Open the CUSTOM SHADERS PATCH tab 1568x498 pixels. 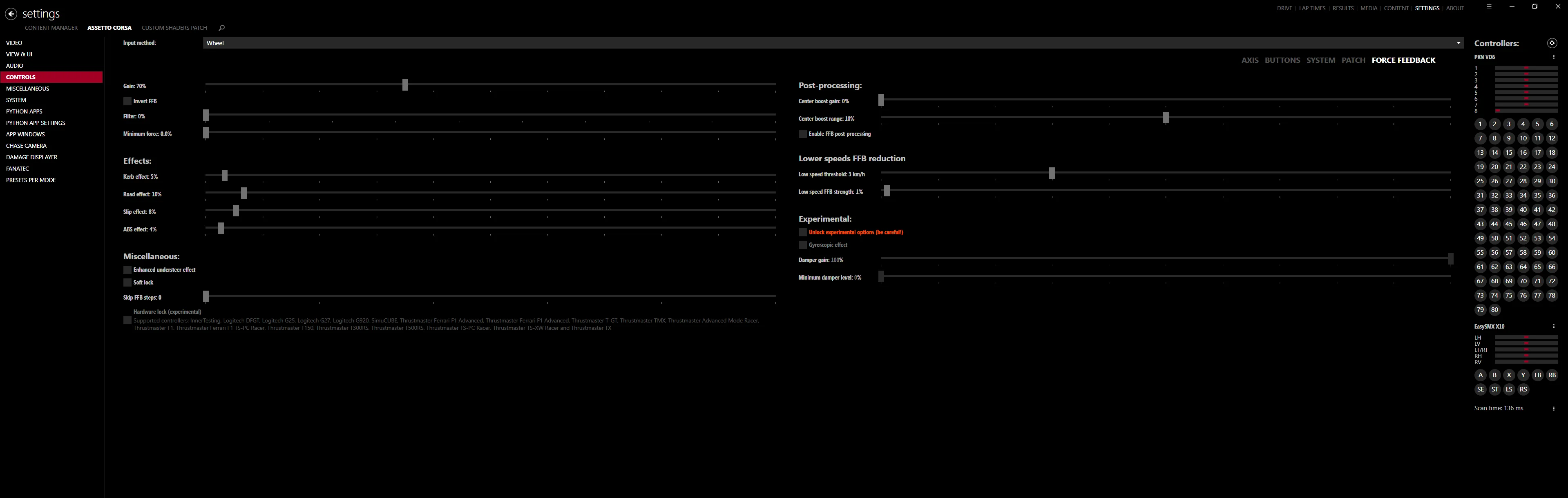(174, 28)
